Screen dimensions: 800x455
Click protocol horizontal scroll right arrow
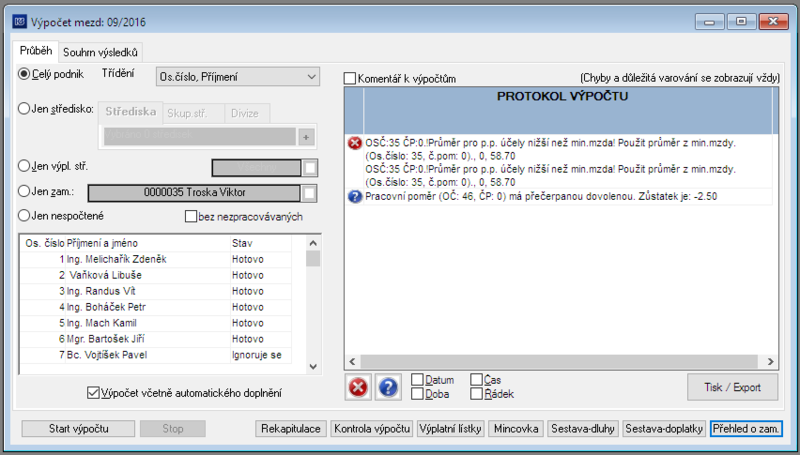coord(770,361)
